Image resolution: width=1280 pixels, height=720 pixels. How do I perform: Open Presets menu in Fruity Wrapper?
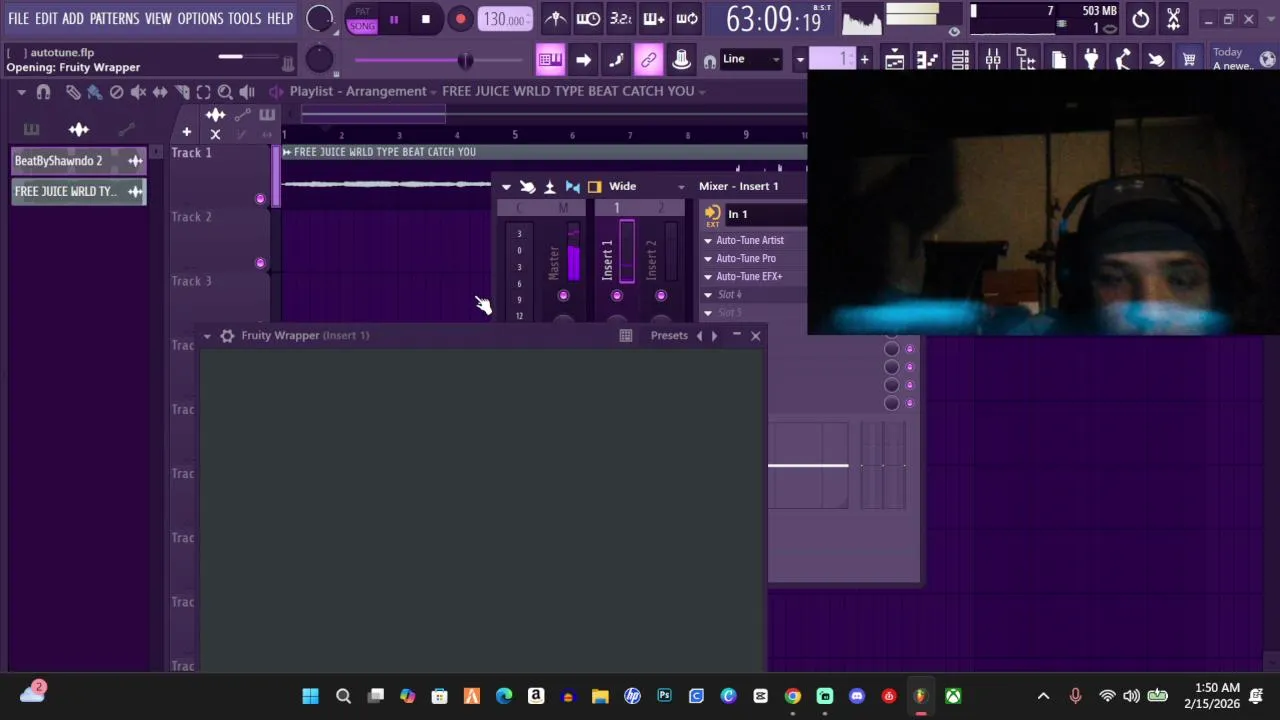(x=669, y=336)
